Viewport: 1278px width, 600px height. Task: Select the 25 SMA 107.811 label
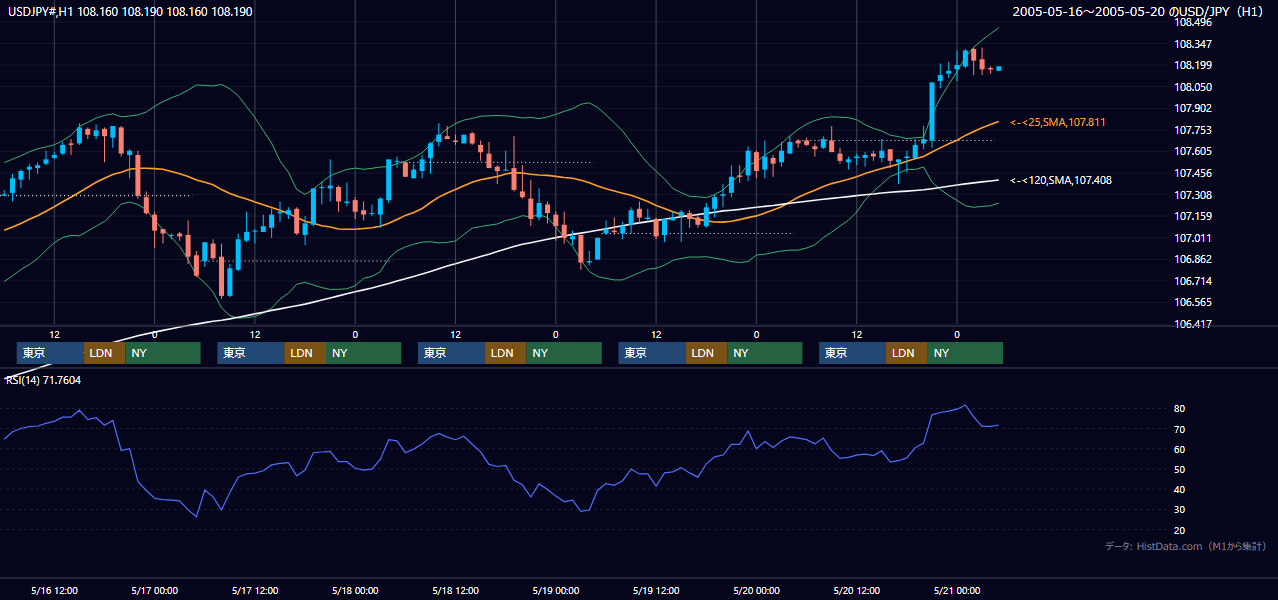(1058, 122)
